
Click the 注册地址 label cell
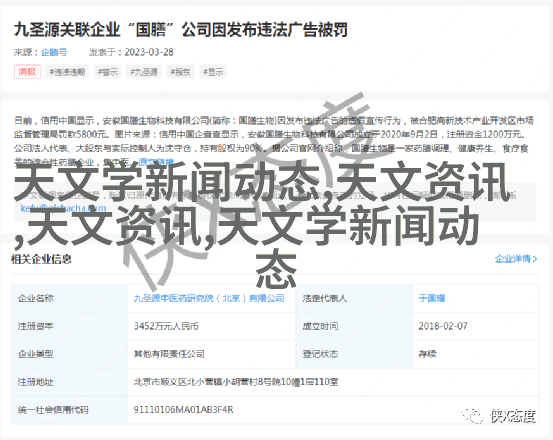[69, 382]
